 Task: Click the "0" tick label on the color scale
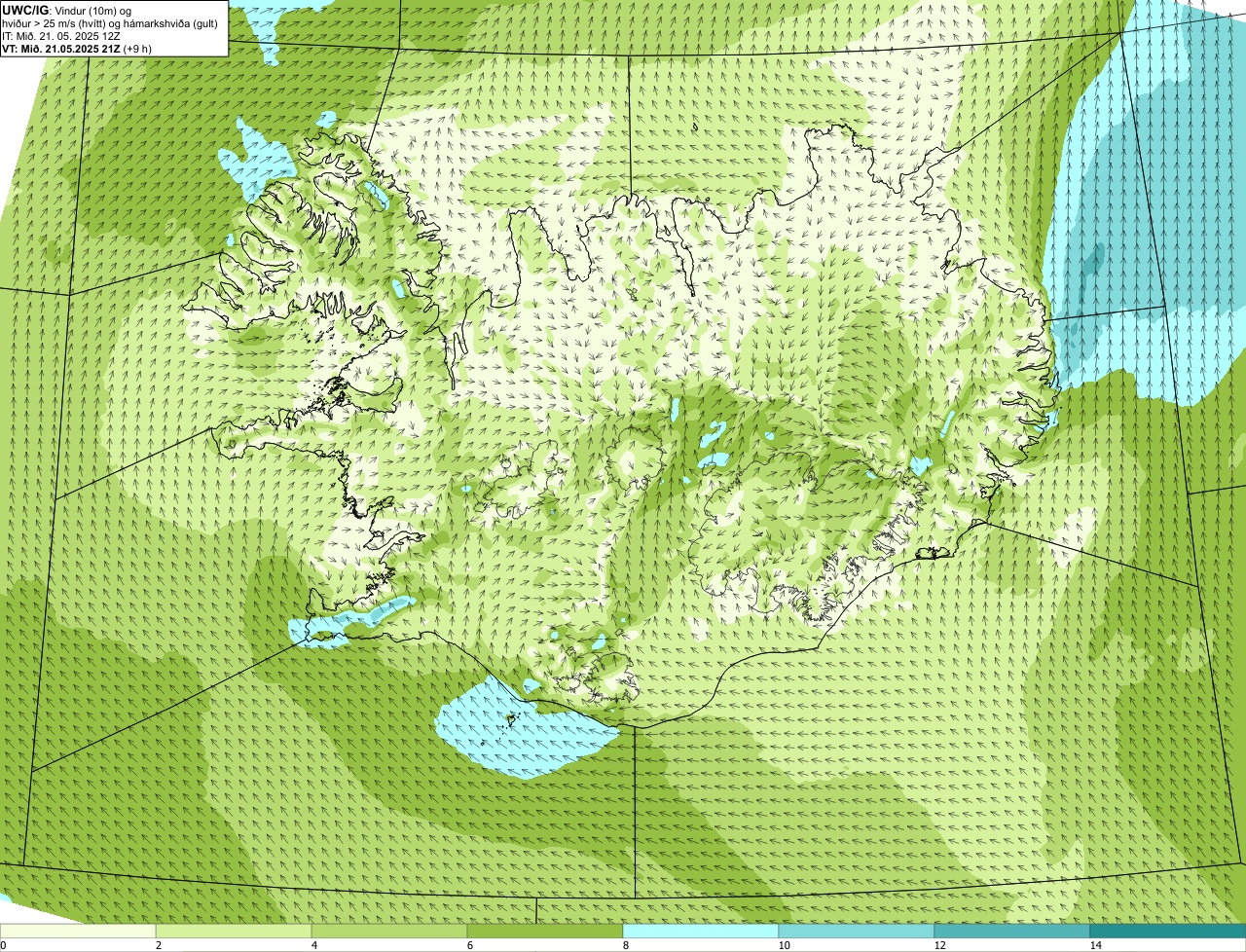coord(3,945)
